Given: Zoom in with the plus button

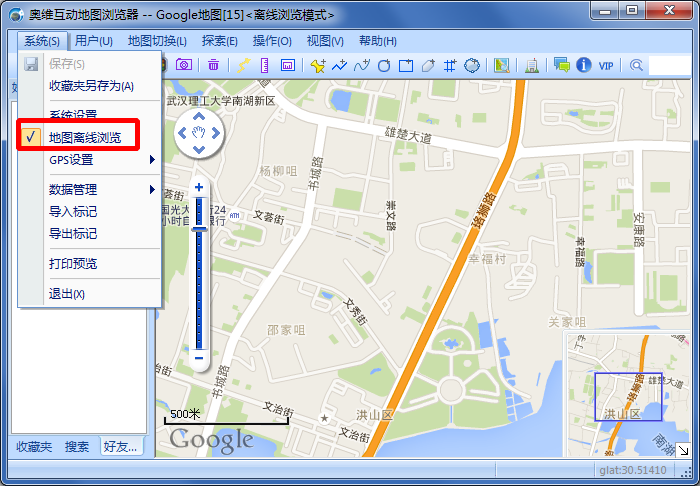Looking at the screenshot, I should (x=199, y=187).
